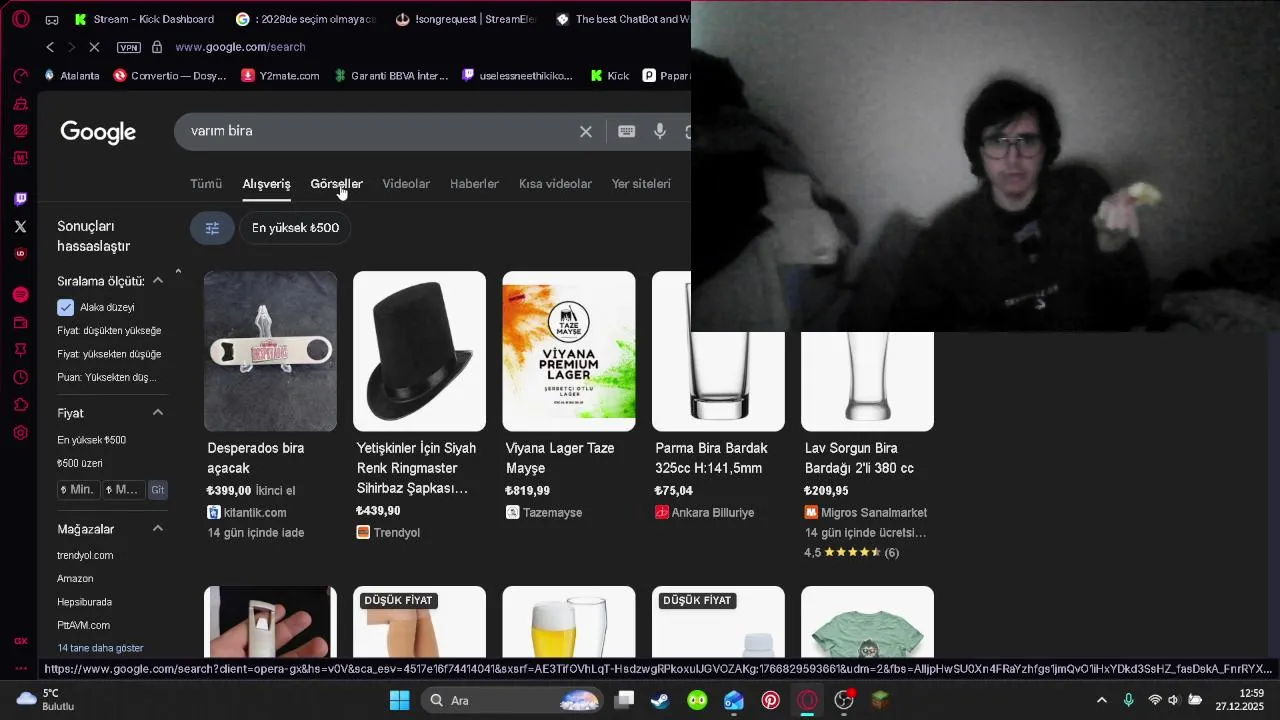The width and height of the screenshot is (1280, 720).
Task: Open the search filter sliders button
Action: (x=212, y=228)
